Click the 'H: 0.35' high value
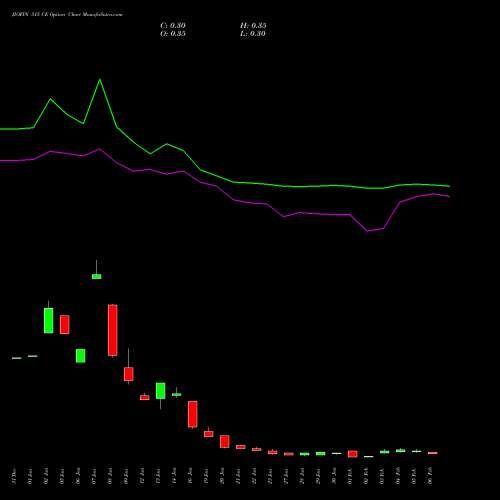 tap(253, 25)
